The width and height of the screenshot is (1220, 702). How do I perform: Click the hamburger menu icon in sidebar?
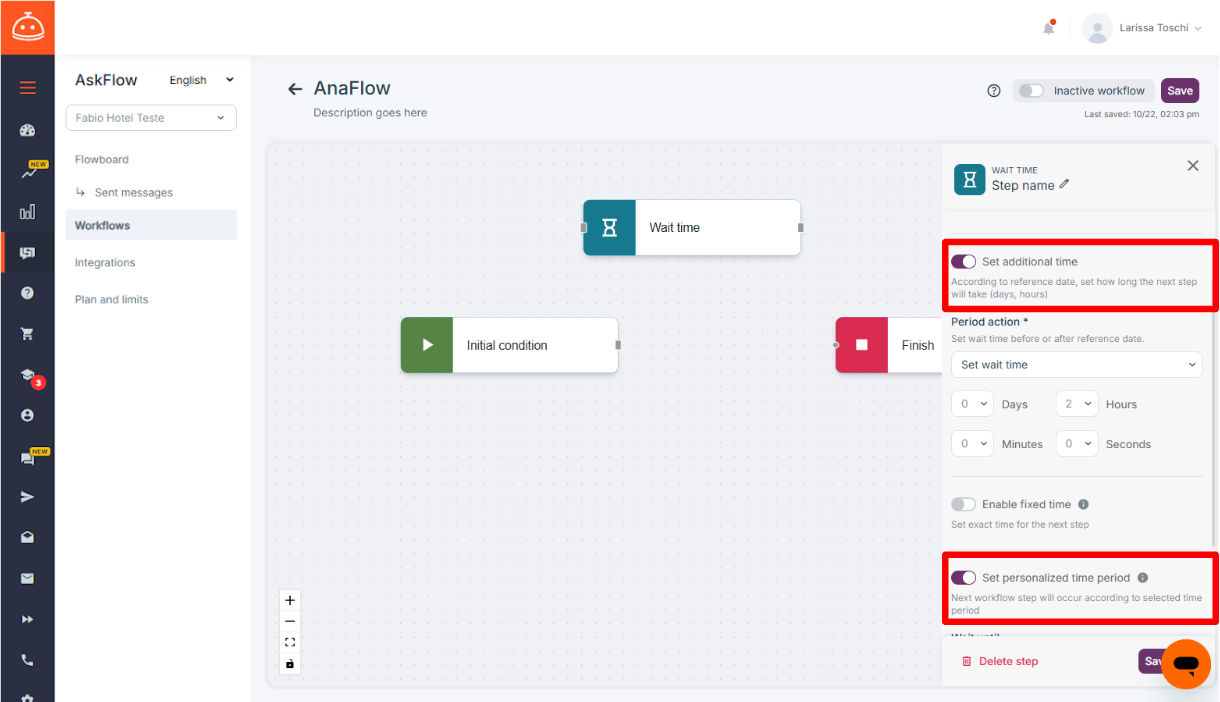[27, 88]
